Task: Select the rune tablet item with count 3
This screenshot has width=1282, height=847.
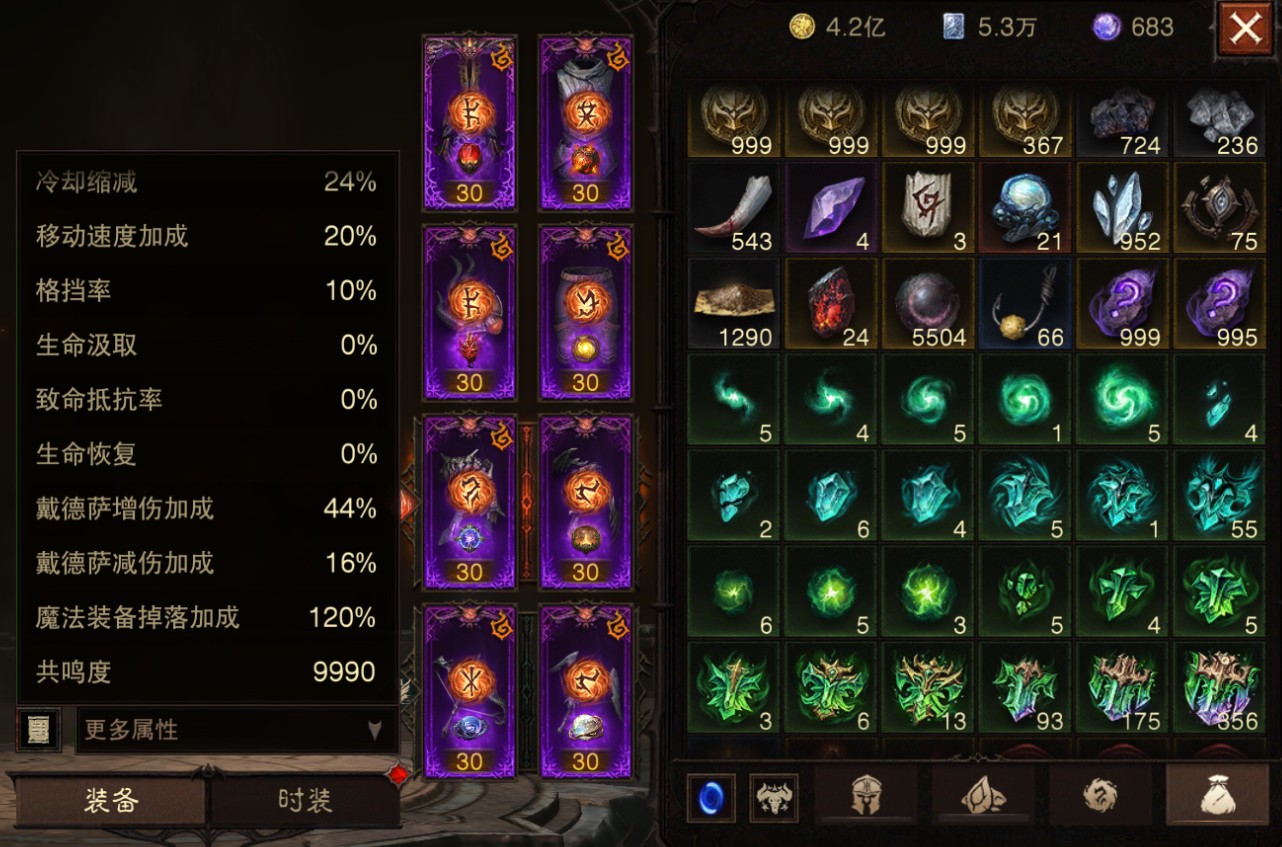Action: tap(929, 209)
